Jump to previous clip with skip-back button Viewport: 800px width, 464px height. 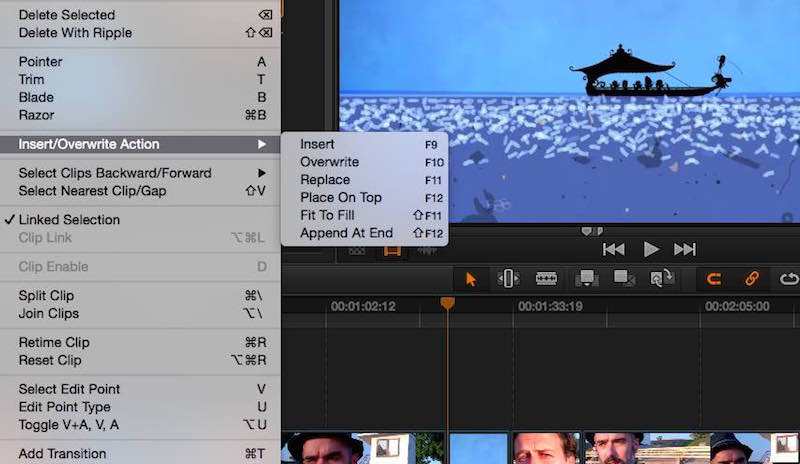[x=613, y=249]
